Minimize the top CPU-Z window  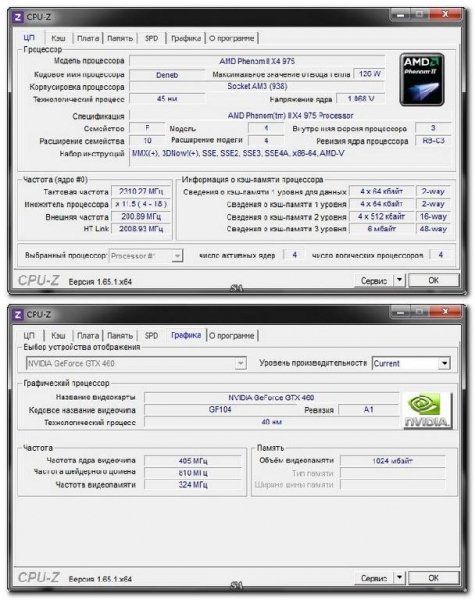tap(400, 15)
